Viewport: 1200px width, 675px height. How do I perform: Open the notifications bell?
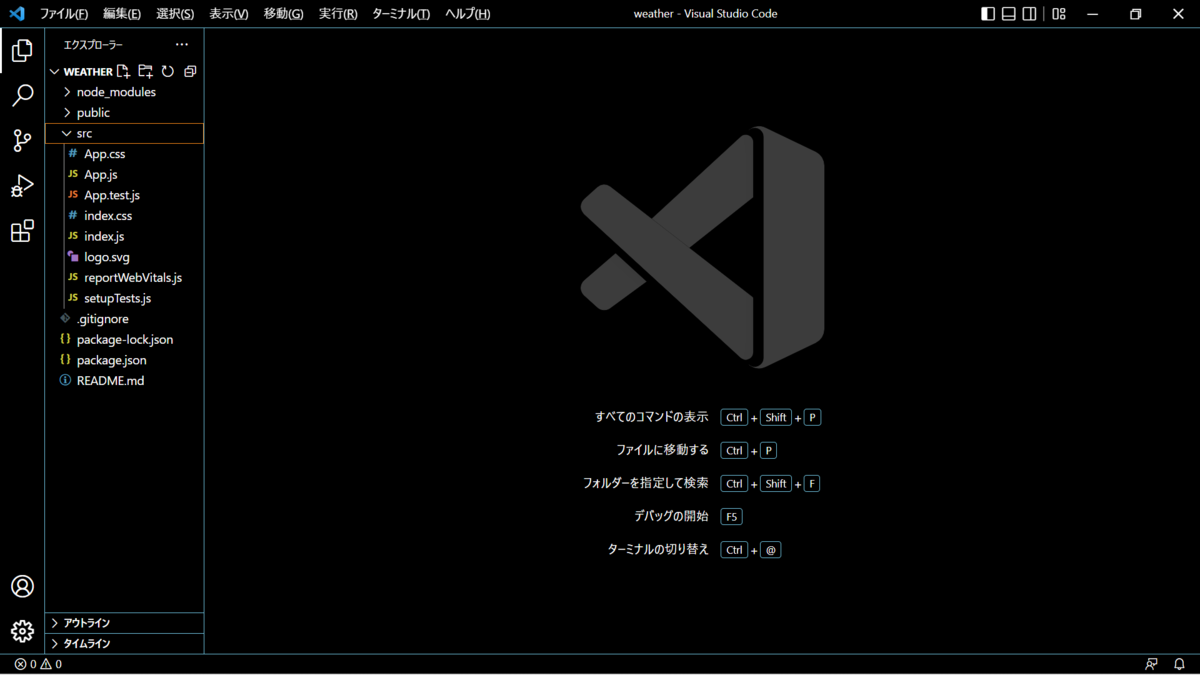pos(1180,664)
